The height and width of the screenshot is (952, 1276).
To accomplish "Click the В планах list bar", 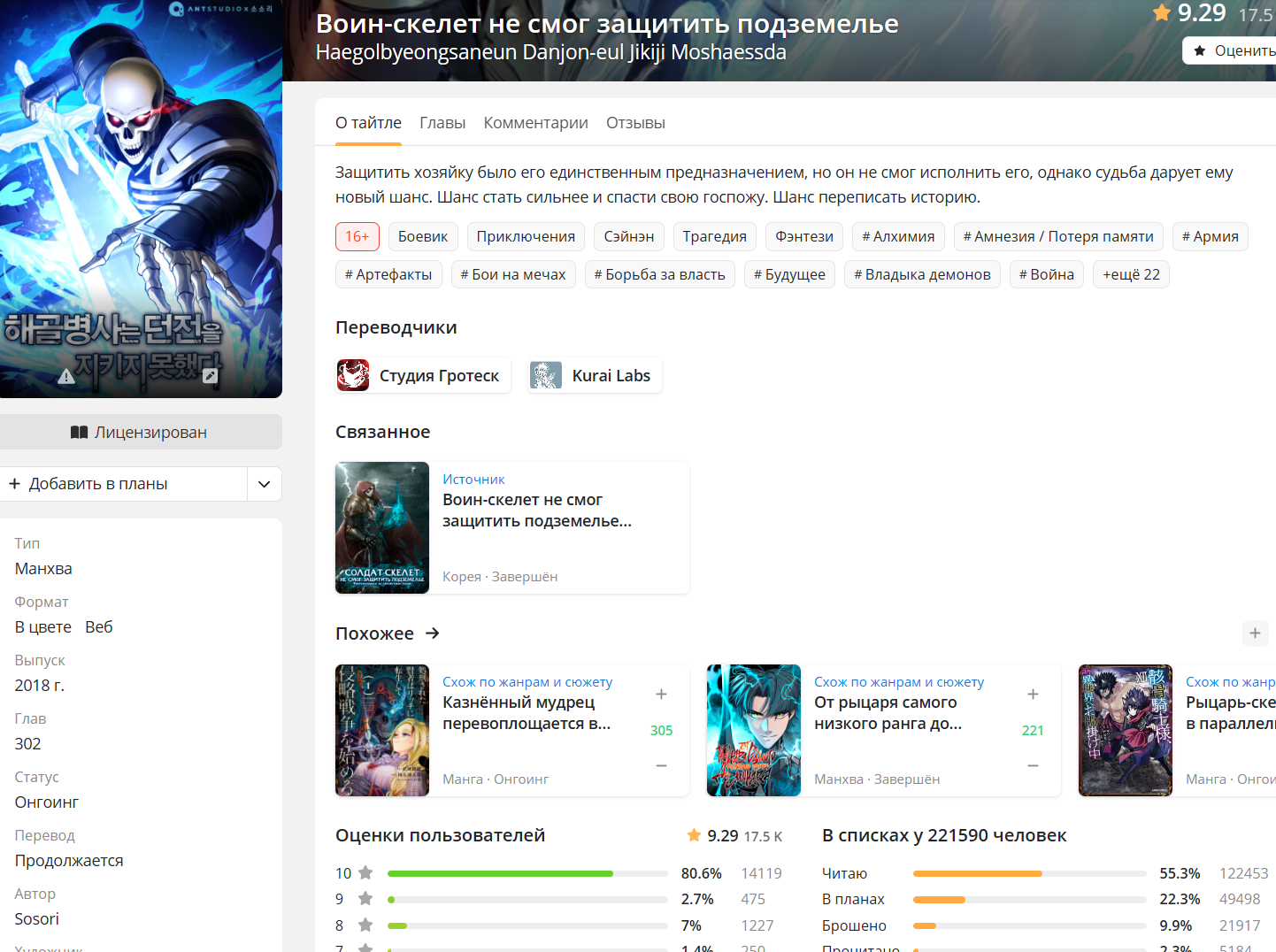I will (x=1030, y=900).
